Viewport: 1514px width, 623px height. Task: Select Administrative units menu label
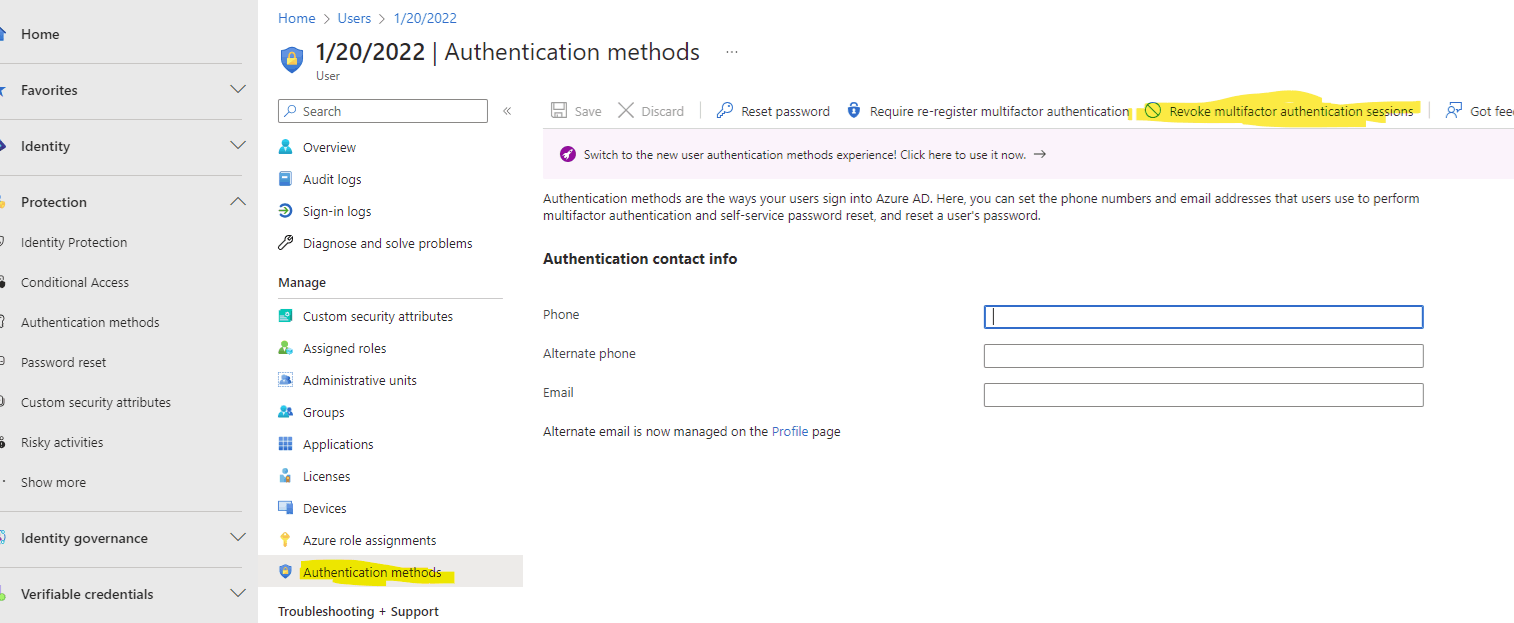point(360,380)
